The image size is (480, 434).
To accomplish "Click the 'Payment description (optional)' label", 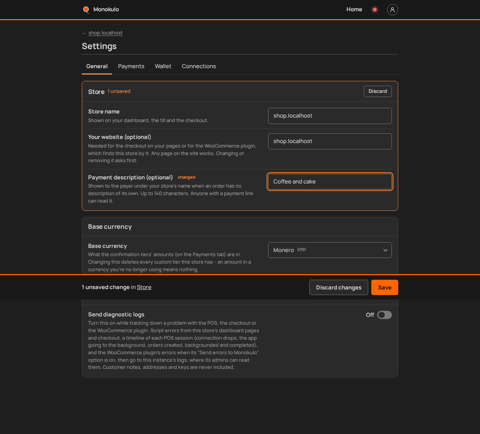I will 130,177.
